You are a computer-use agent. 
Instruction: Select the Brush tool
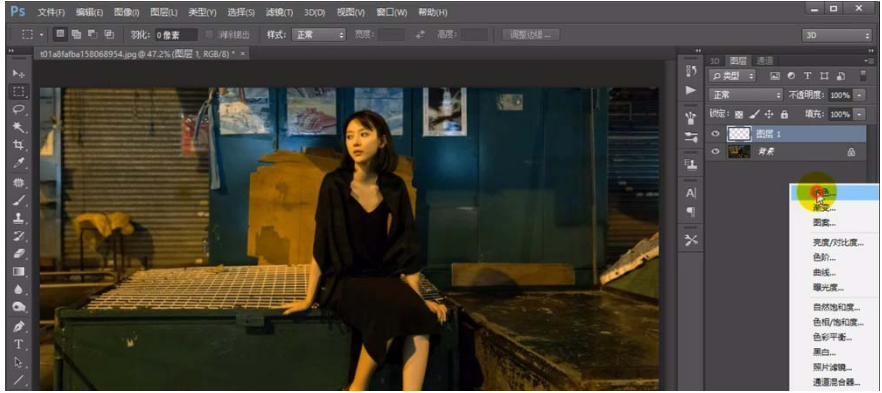coord(19,200)
